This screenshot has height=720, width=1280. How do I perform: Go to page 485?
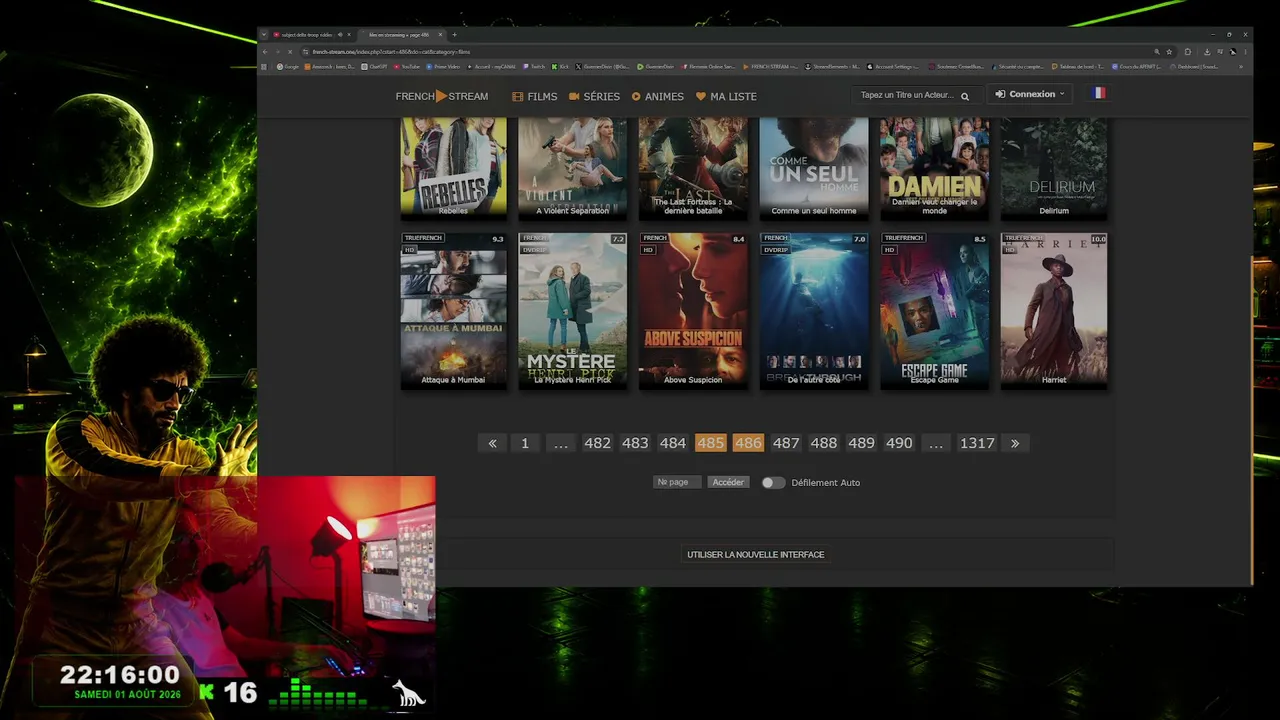[710, 443]
